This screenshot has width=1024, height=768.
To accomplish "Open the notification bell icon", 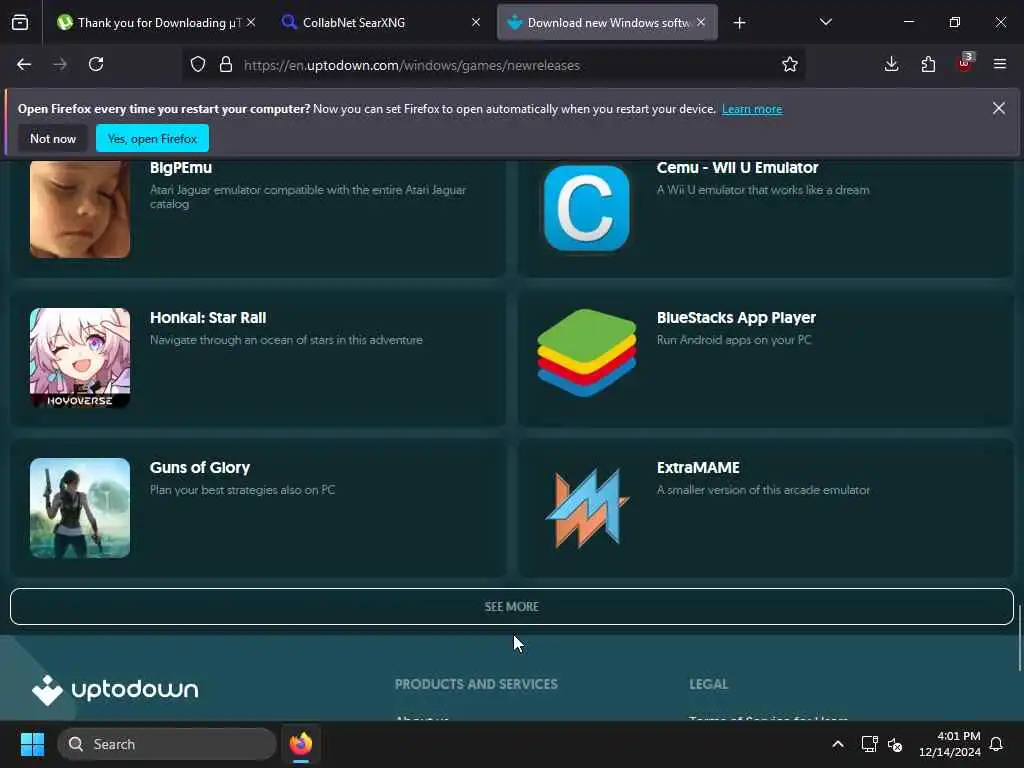I will (x=996, y=744).
